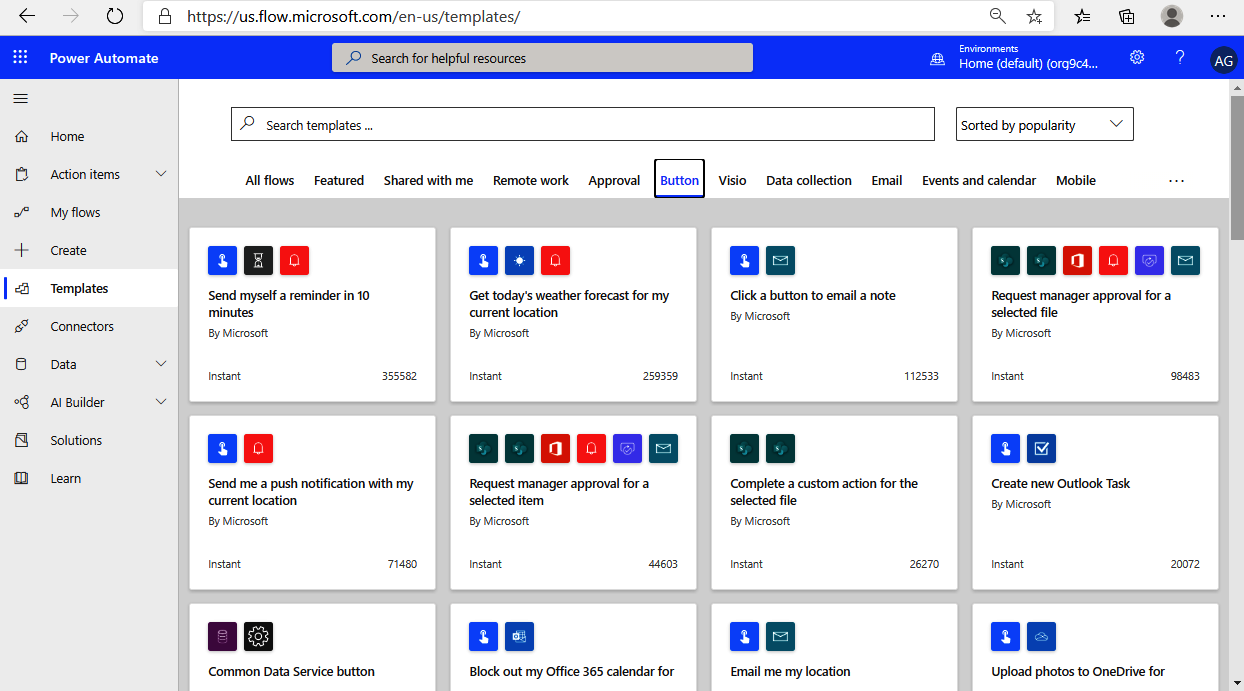
Task: Switch to Events and calendar tab
Action: tap(979, 181)
